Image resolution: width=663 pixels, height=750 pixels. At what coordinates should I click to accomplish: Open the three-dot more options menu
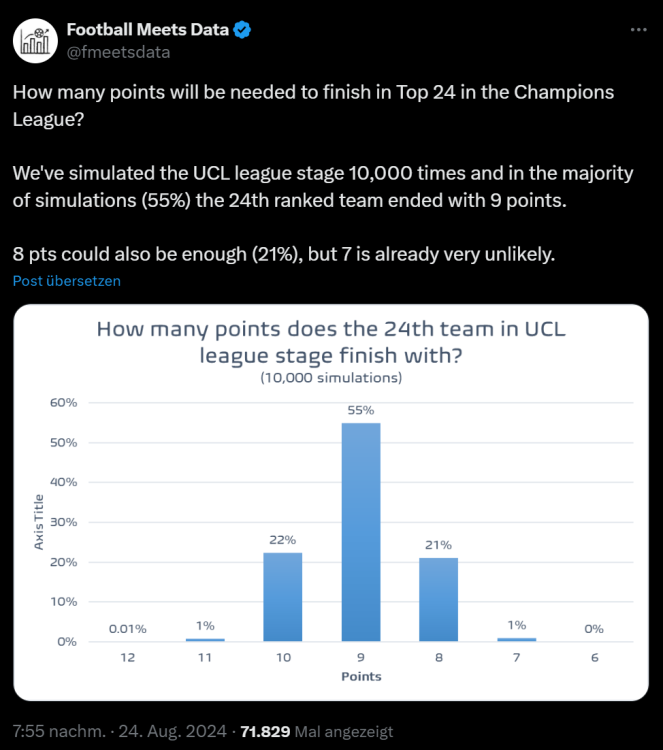[638, 31]
